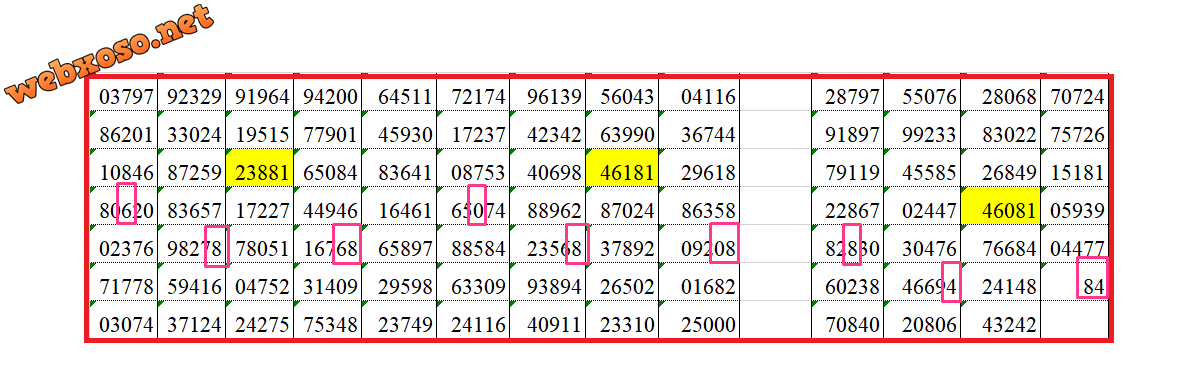Click cell containing 70724
Image resolution: width=1193 pixels, height=386 pixels.
pos(1074,96)
